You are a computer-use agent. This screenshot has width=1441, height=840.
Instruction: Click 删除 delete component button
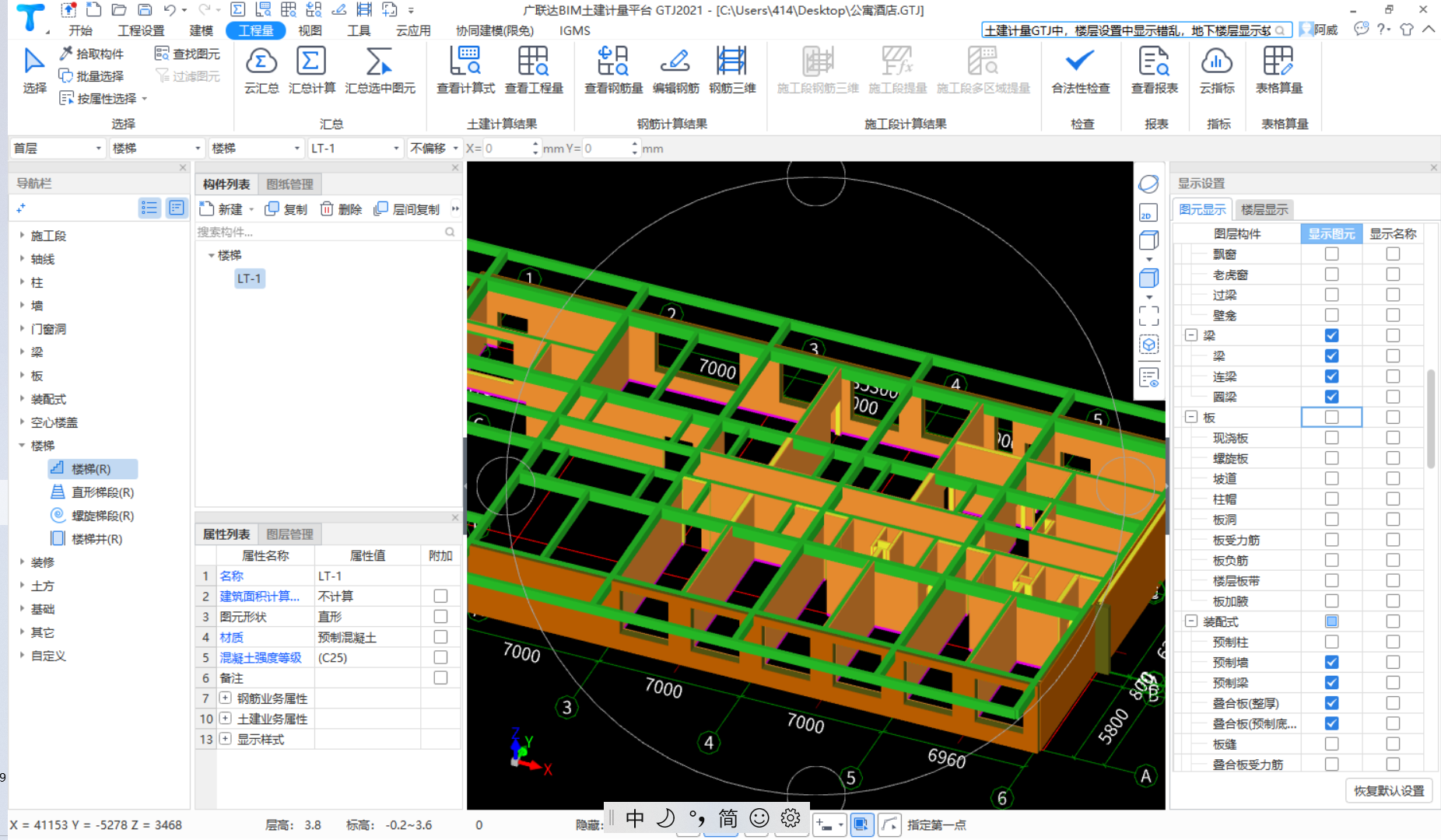342,209
